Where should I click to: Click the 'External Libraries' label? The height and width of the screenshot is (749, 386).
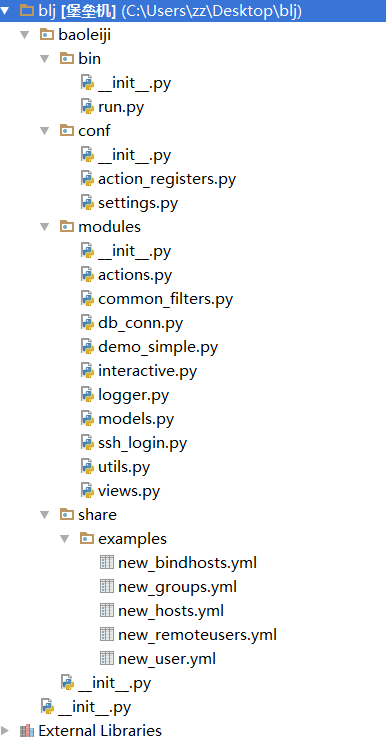pos(100,731)
